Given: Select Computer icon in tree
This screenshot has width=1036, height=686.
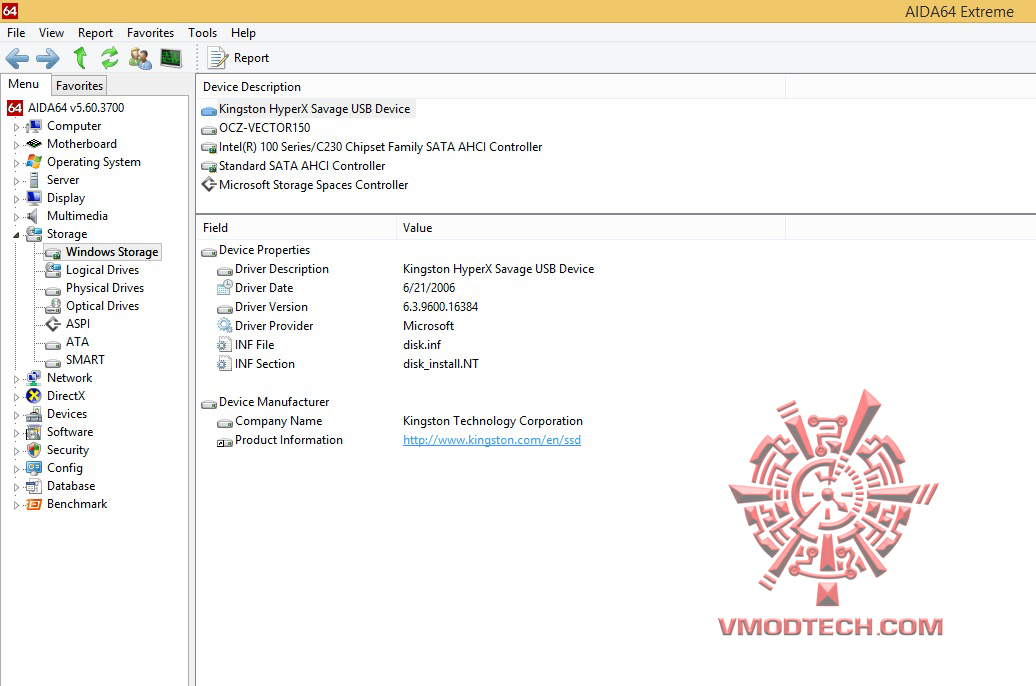Looking at the screenshot, I should 34,126.
